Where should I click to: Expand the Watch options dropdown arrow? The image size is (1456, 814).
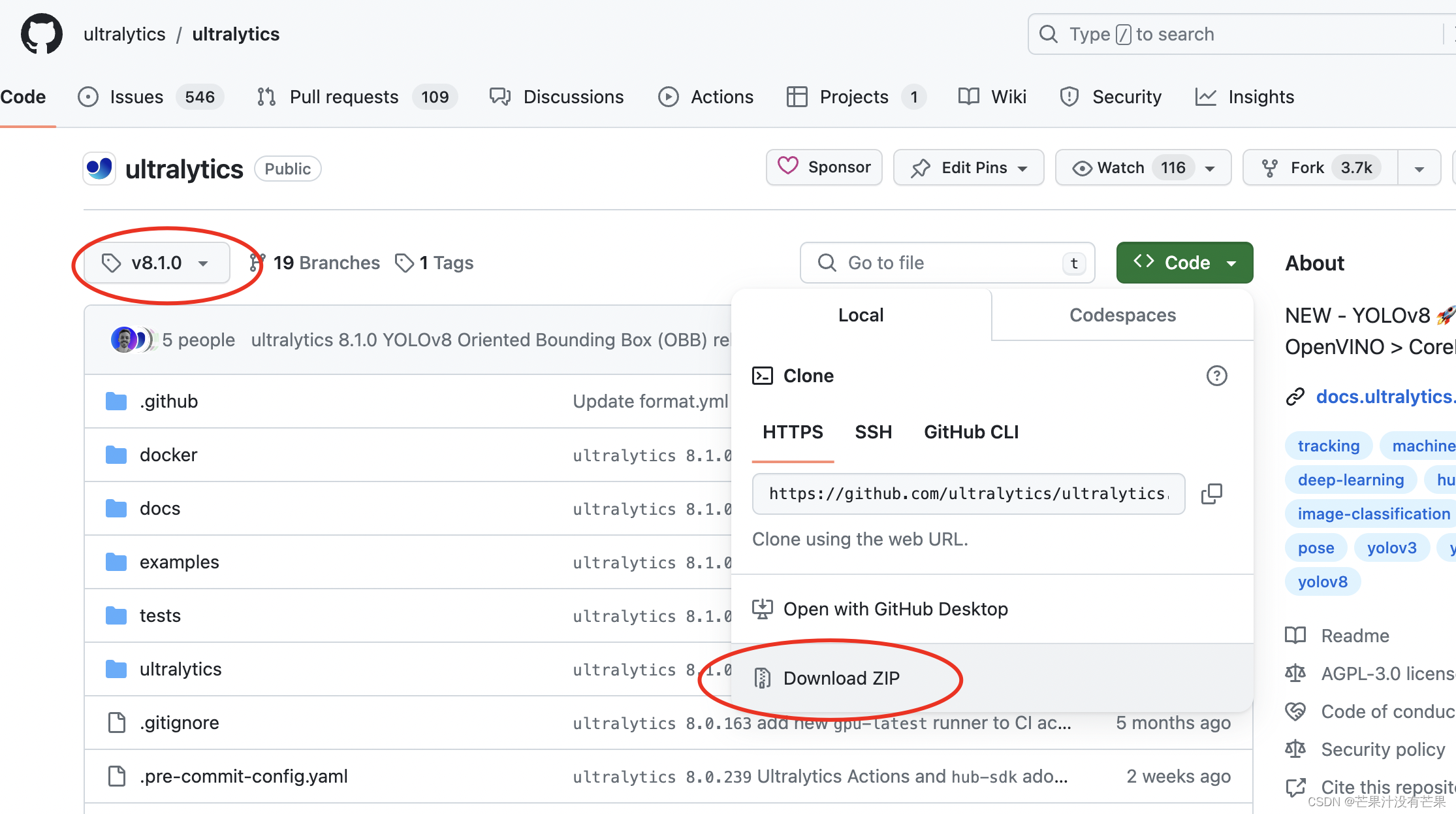click(x=1211, y=168)
